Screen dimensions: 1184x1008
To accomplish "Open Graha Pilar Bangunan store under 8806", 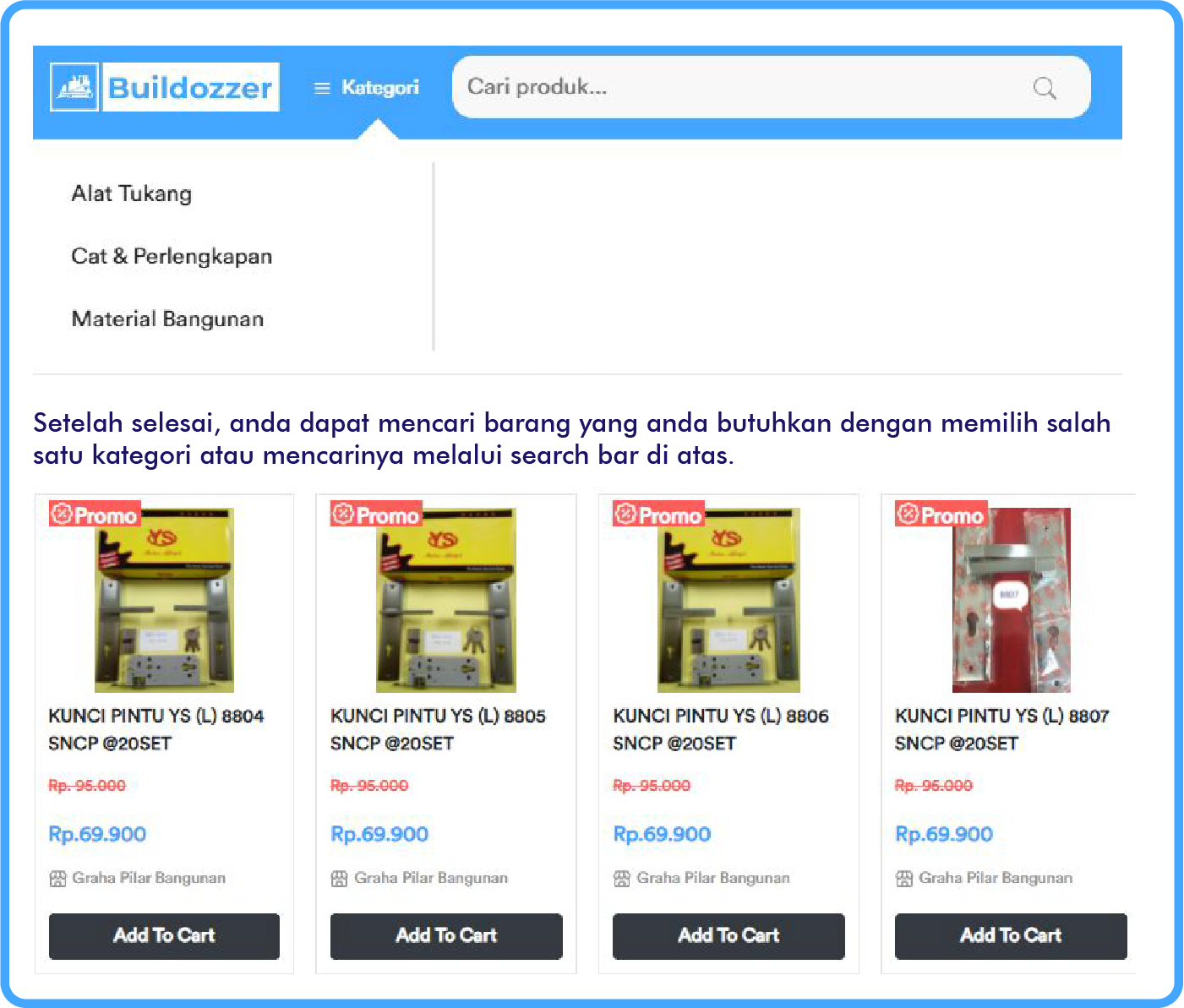I will pyautogui.click(x=712, y=878).
